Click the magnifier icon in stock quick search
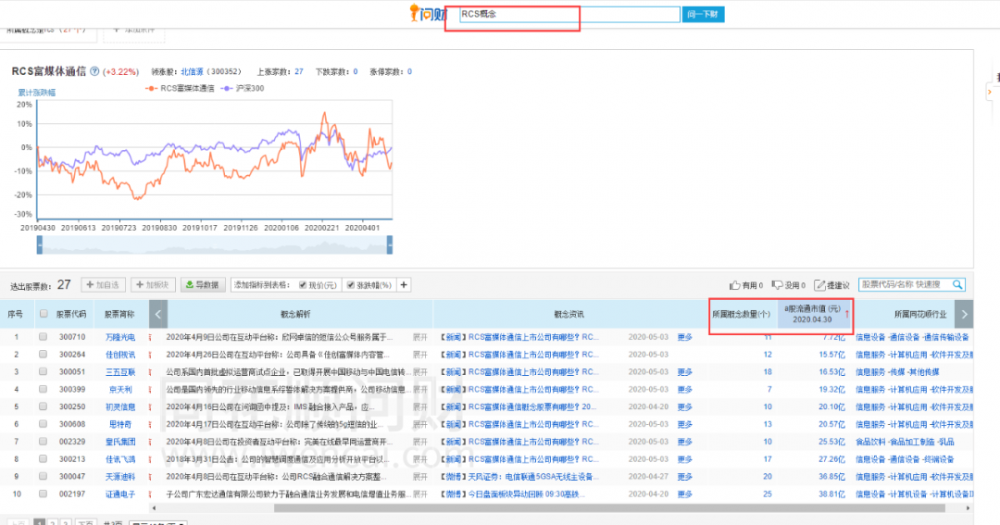1000x525 pixels. [957, 285]
